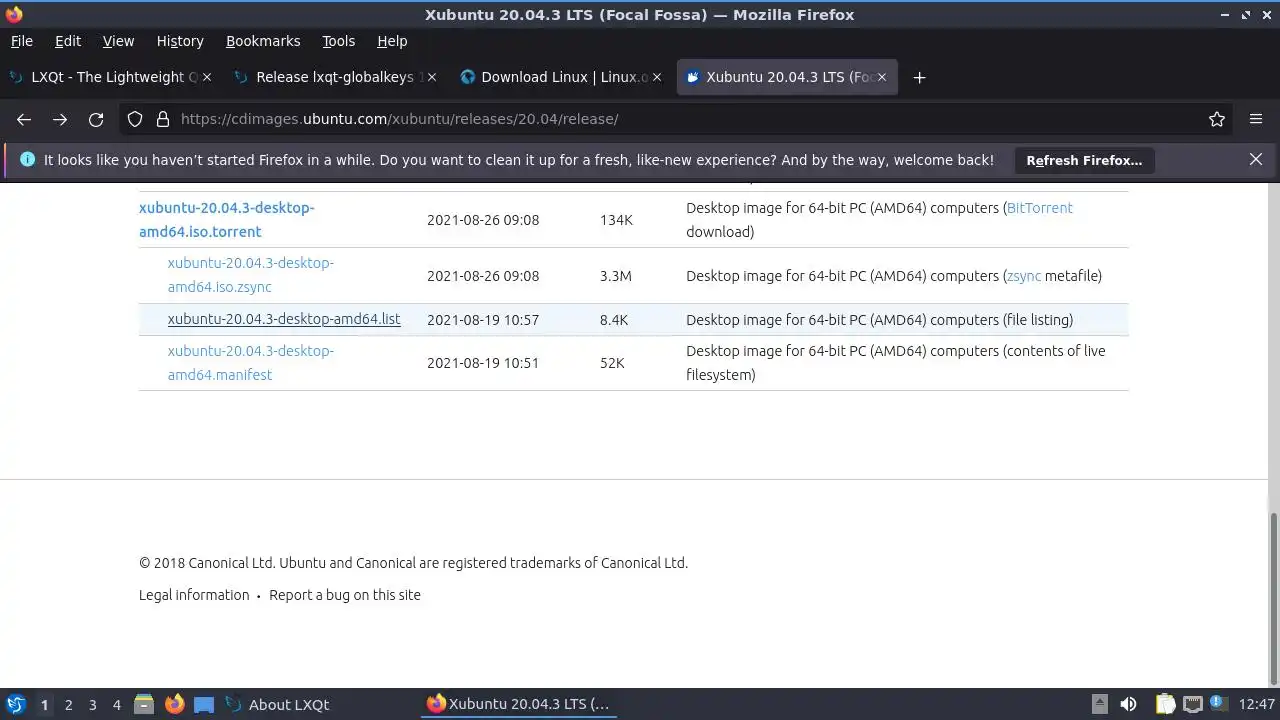
Task: Launch the file manager from panel
Action: (144, 704)
